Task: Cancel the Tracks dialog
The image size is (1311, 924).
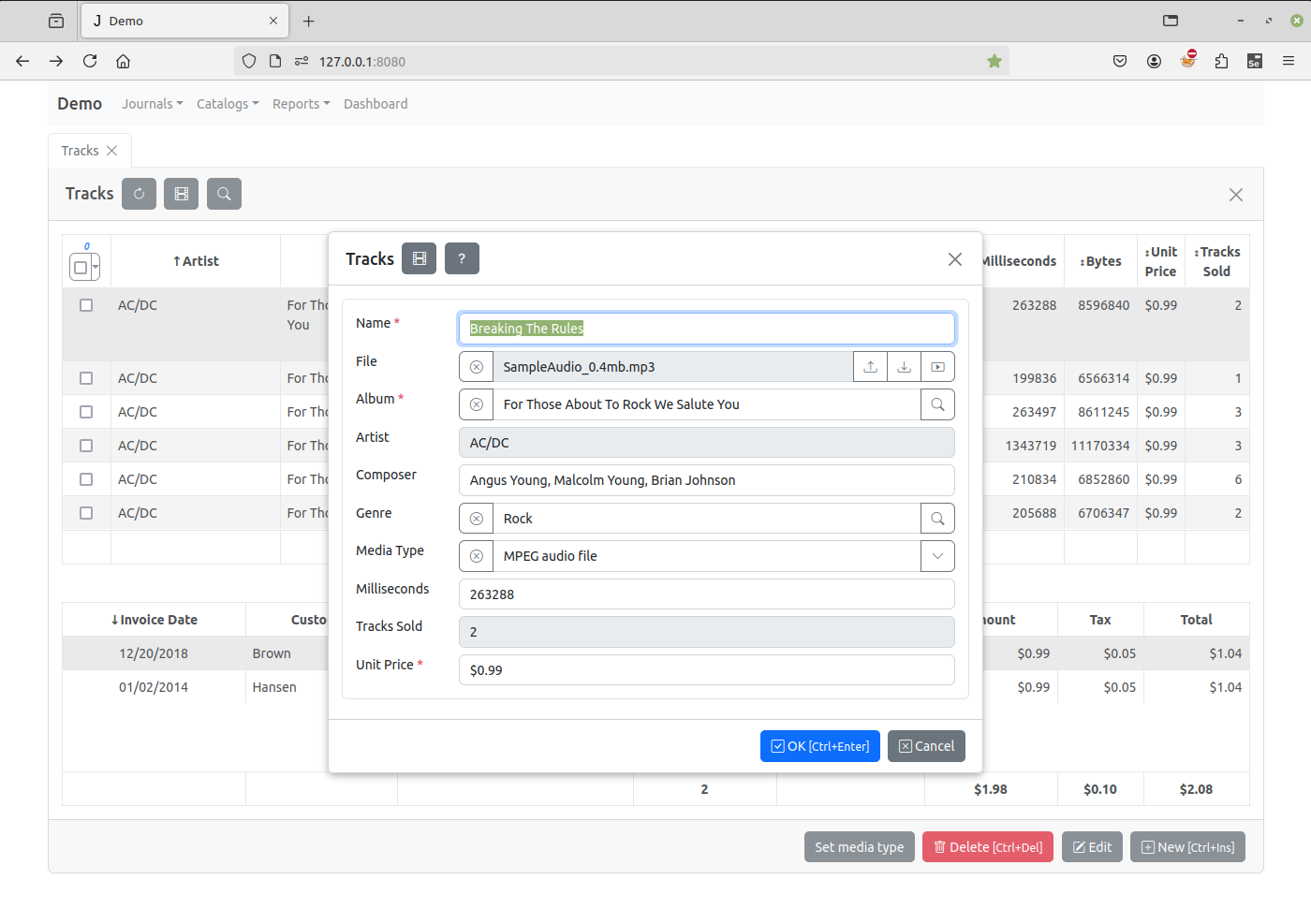Action: pos(926,746)
